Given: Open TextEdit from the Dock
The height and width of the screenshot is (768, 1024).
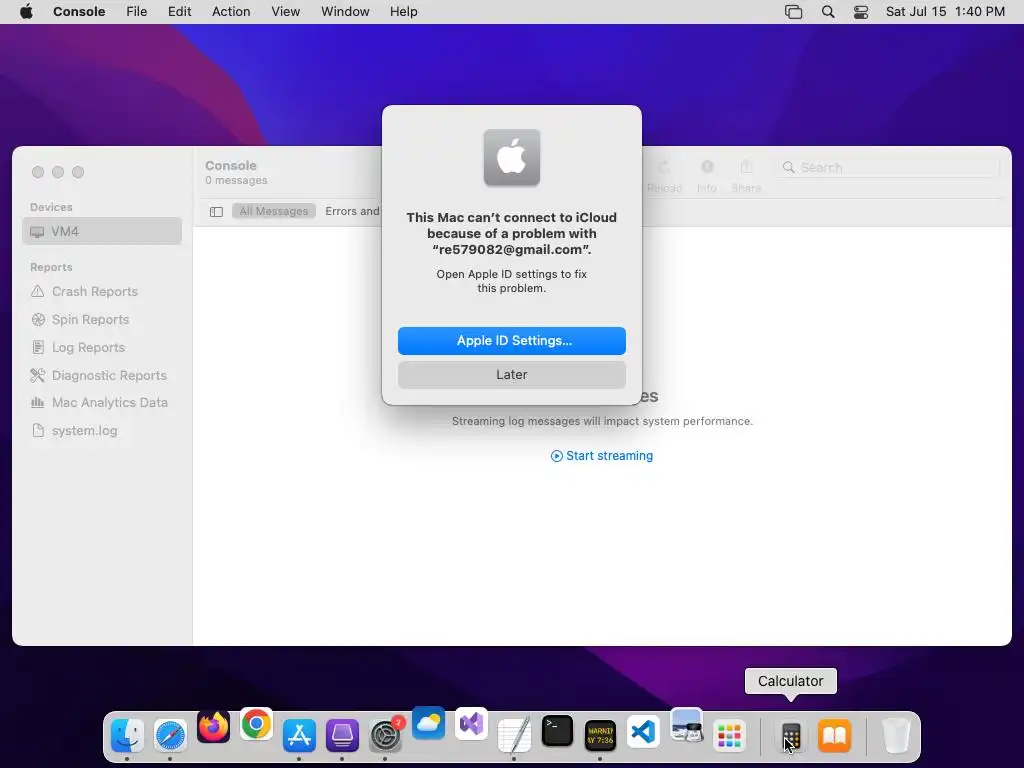Looking at the screenshot, I should click(x=514, y=735).
